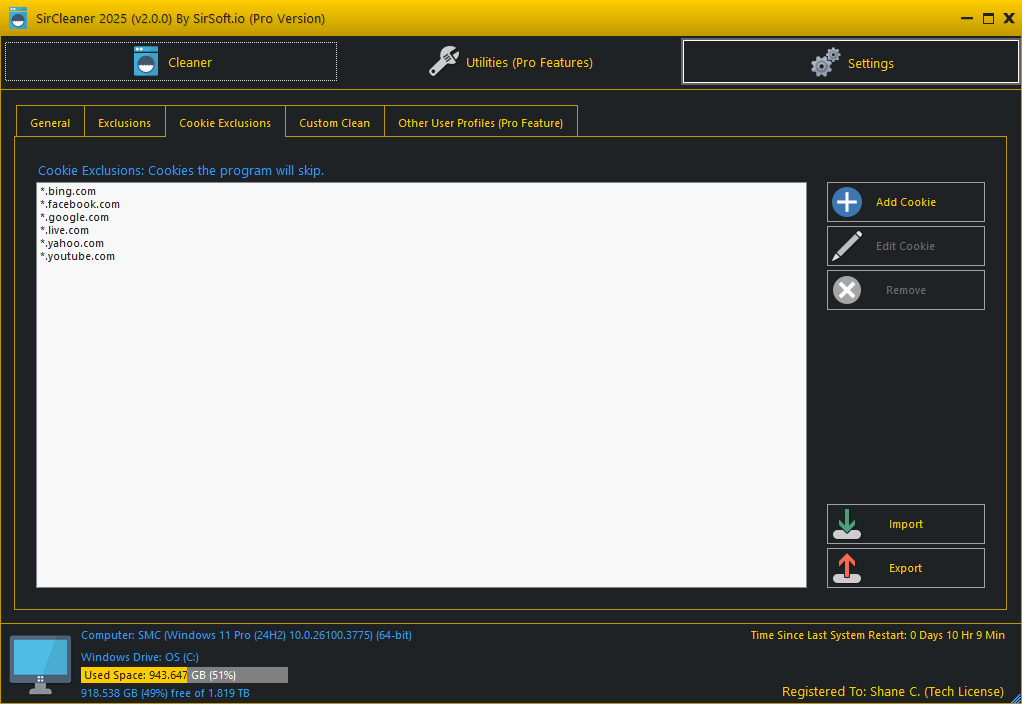Switch to the Custom Clean tab

tap(334, 123)
